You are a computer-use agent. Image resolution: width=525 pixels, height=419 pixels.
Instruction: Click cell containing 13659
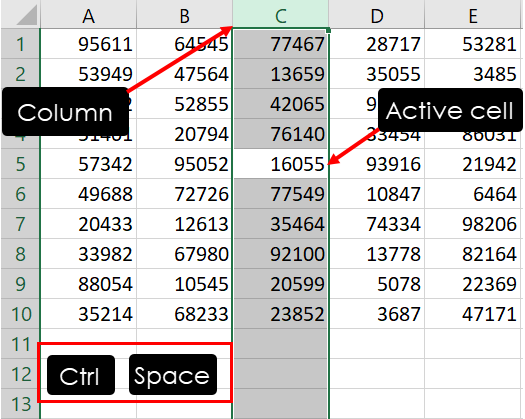(281, 74)
